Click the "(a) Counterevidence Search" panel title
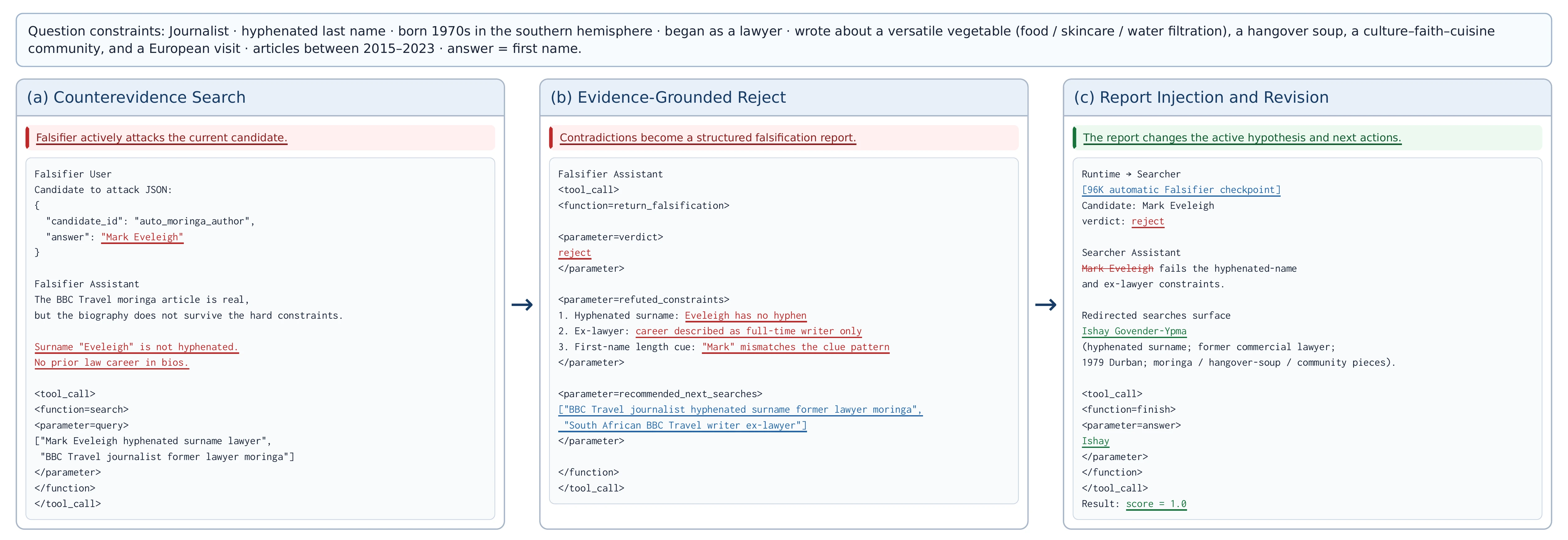 tap(136, 97)
